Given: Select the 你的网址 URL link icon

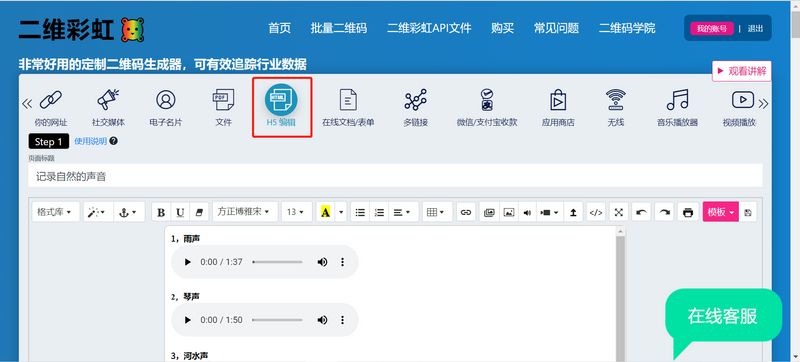Looking at the screenshot, I should [x=51, y=100].
